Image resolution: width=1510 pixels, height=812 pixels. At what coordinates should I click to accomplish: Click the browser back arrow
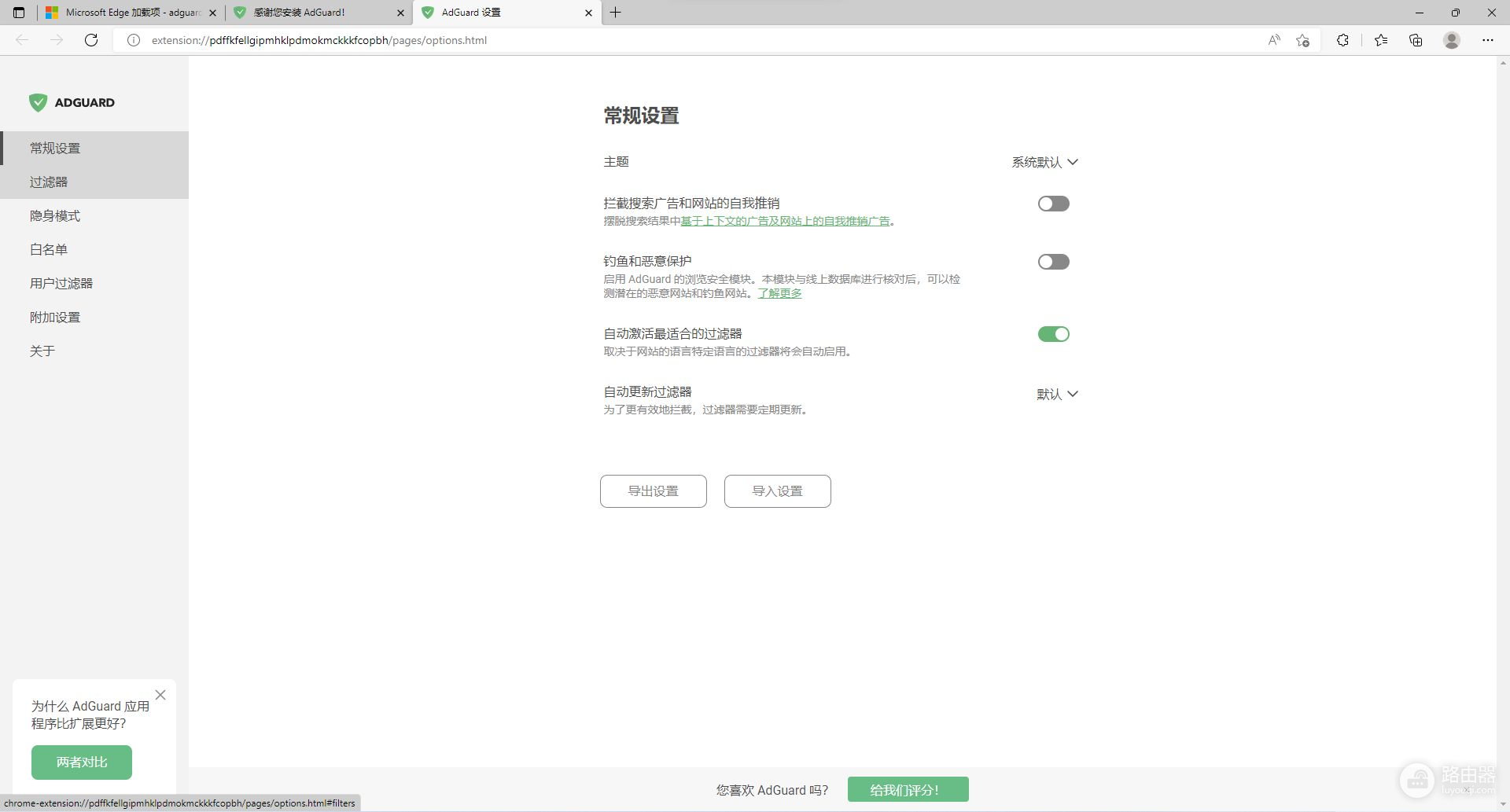(22, 40)
